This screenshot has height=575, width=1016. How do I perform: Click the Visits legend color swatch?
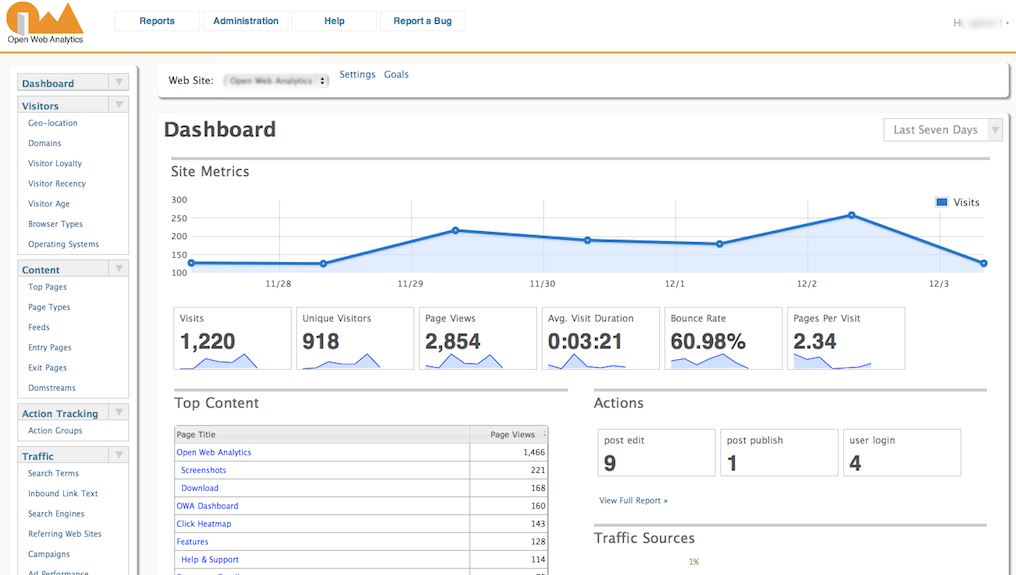coord(941,202)
